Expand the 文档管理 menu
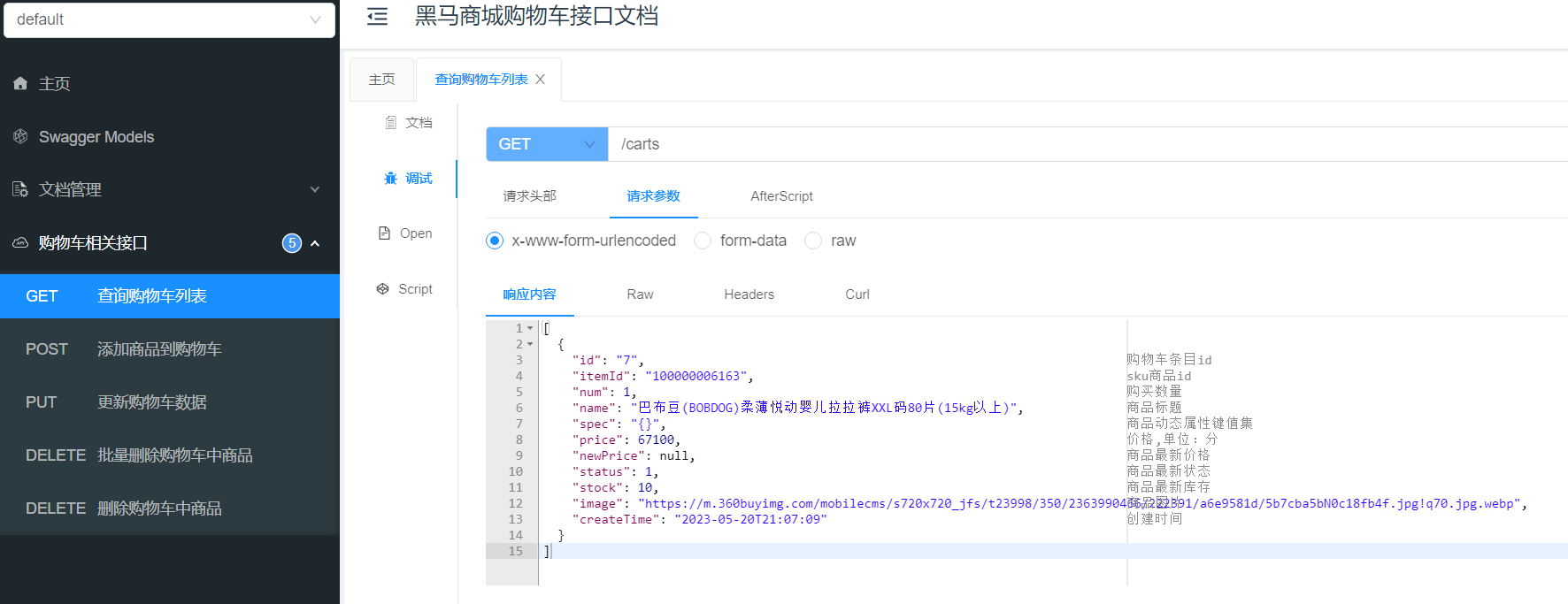1568x604 pixels. pyautogui.click(x=314, y=190)
